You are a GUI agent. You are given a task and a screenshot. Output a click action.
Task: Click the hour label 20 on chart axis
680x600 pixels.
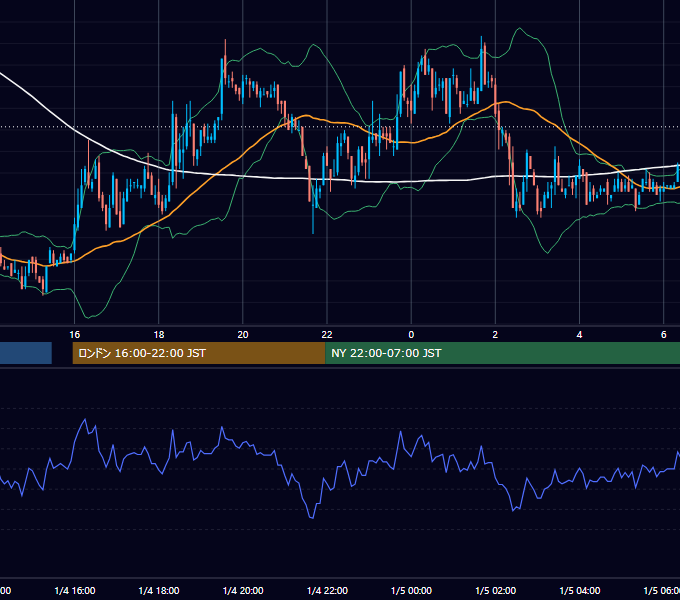click(x=243, y=334)
